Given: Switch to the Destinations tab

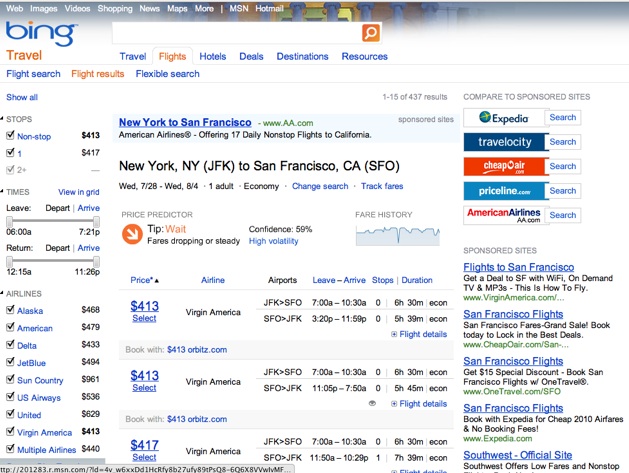Looking at the screenshot, I should coord(302,57).
